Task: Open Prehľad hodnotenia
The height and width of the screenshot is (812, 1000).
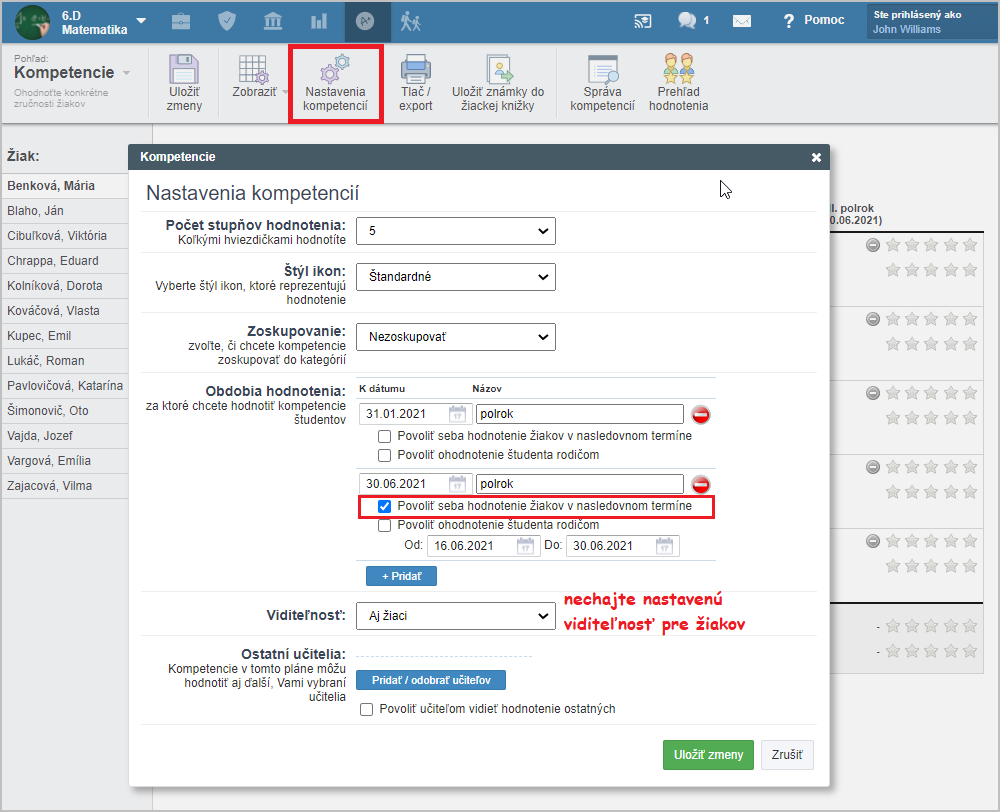Action: pos(678,82)
